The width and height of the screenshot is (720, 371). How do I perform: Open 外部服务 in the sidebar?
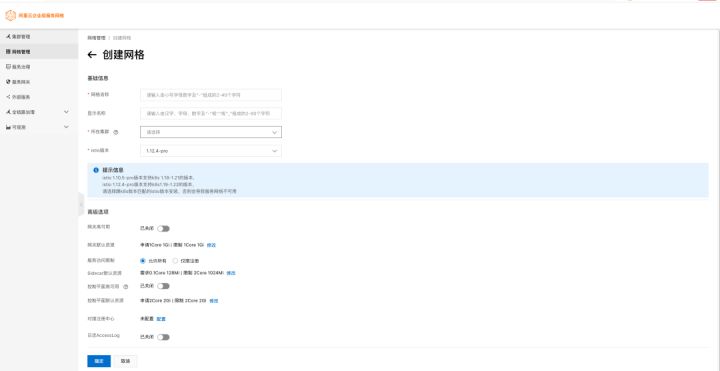click(x=39, y=97)
